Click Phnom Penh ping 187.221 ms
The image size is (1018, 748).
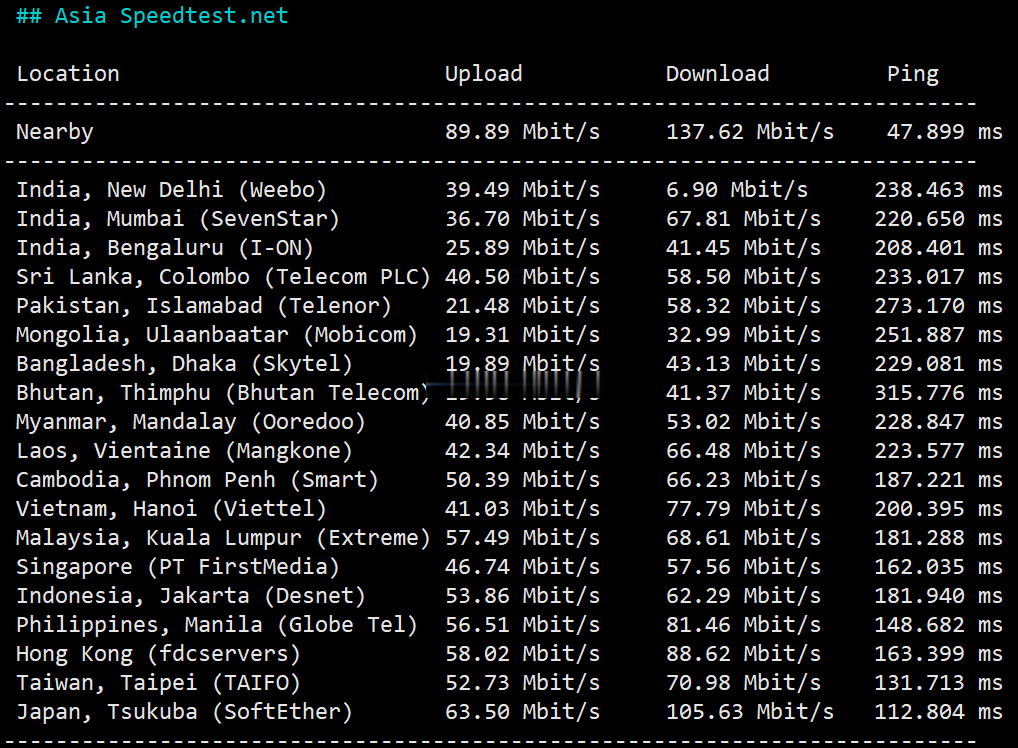pyautogui.click(x=938, y=480)
